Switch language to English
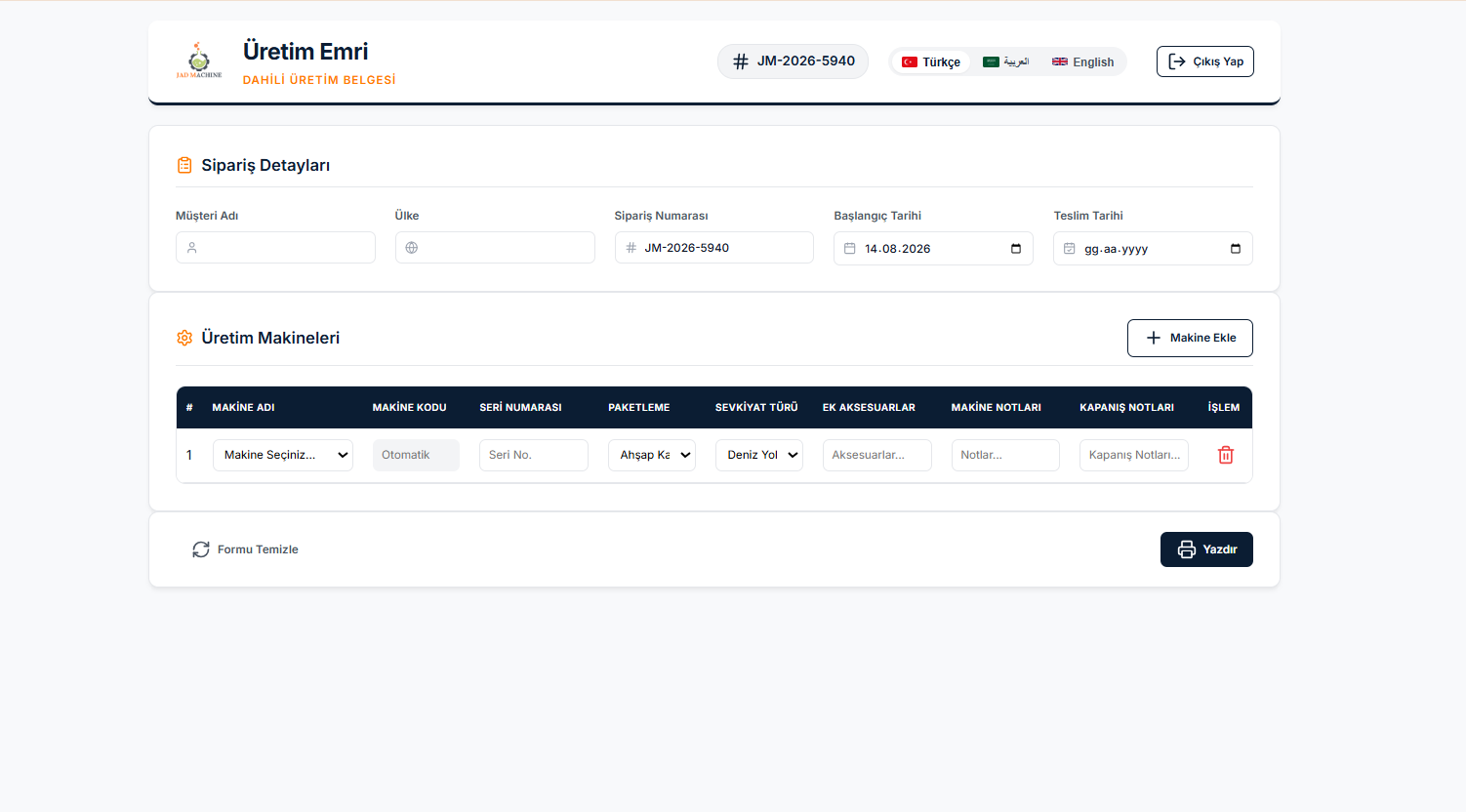 tap(1083, 61)
